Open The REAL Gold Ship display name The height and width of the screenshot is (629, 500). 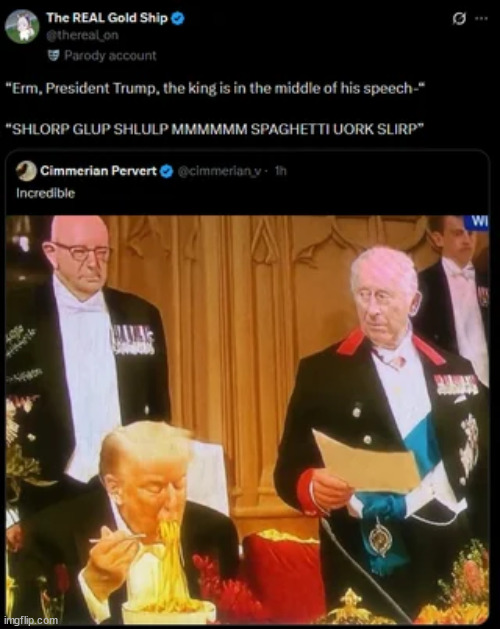point(107,18)
